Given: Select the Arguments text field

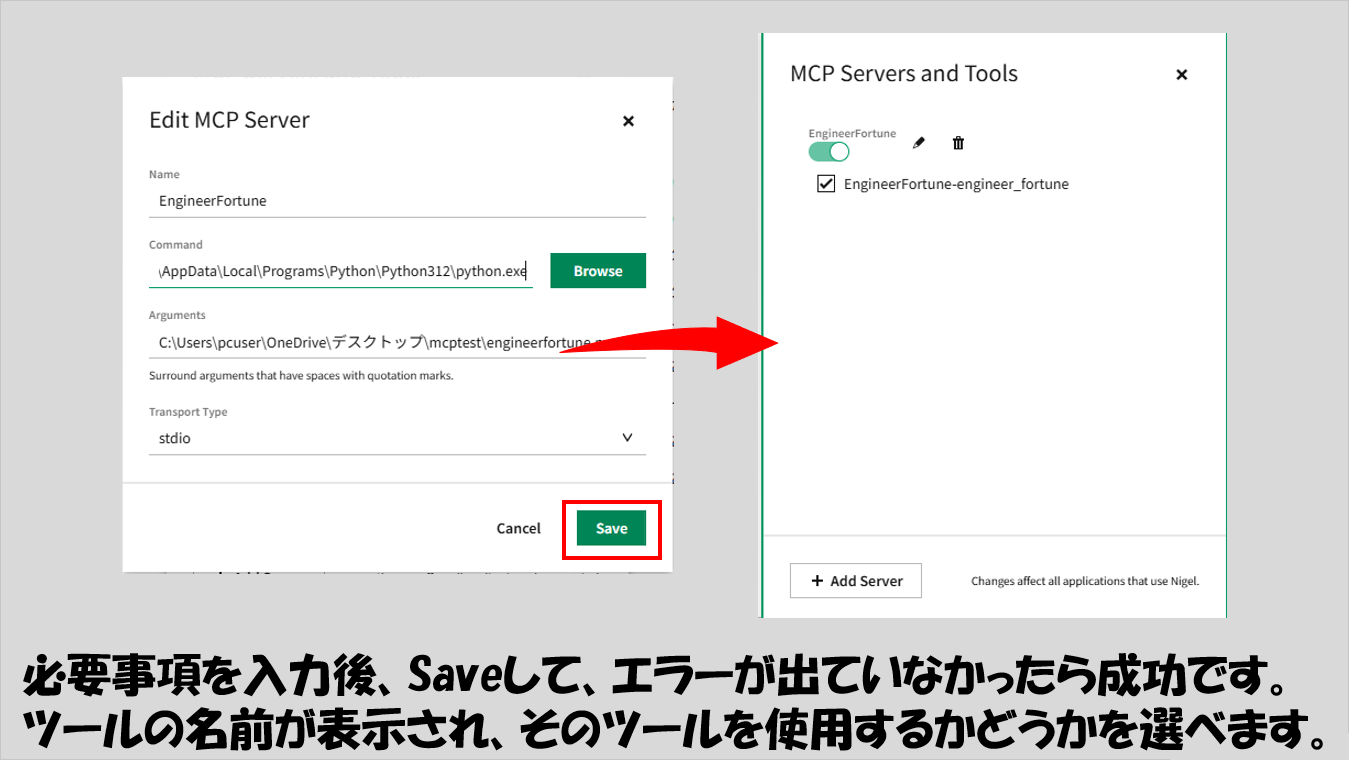Looking at the screenshot, I should coord(397,342).
